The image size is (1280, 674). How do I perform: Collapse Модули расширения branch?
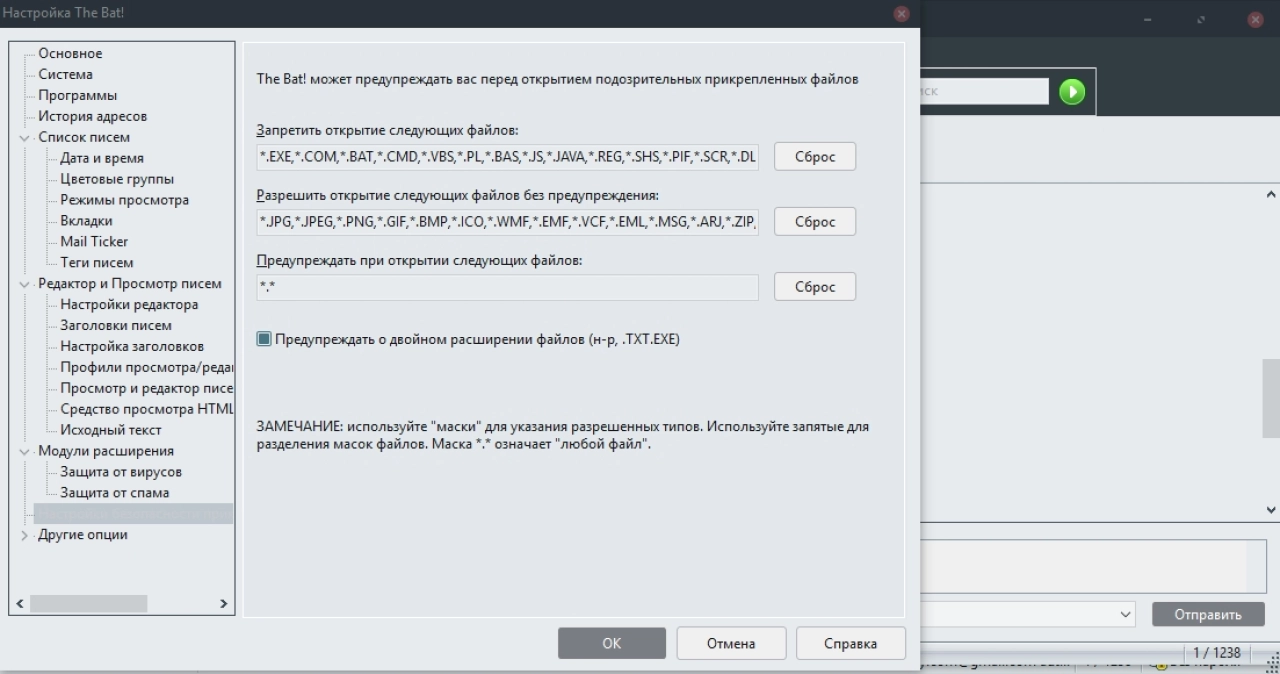click(x=25, y=452)
